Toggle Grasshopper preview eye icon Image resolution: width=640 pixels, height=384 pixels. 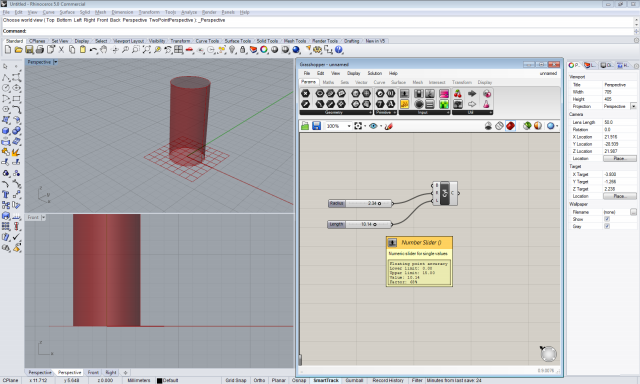373,126
